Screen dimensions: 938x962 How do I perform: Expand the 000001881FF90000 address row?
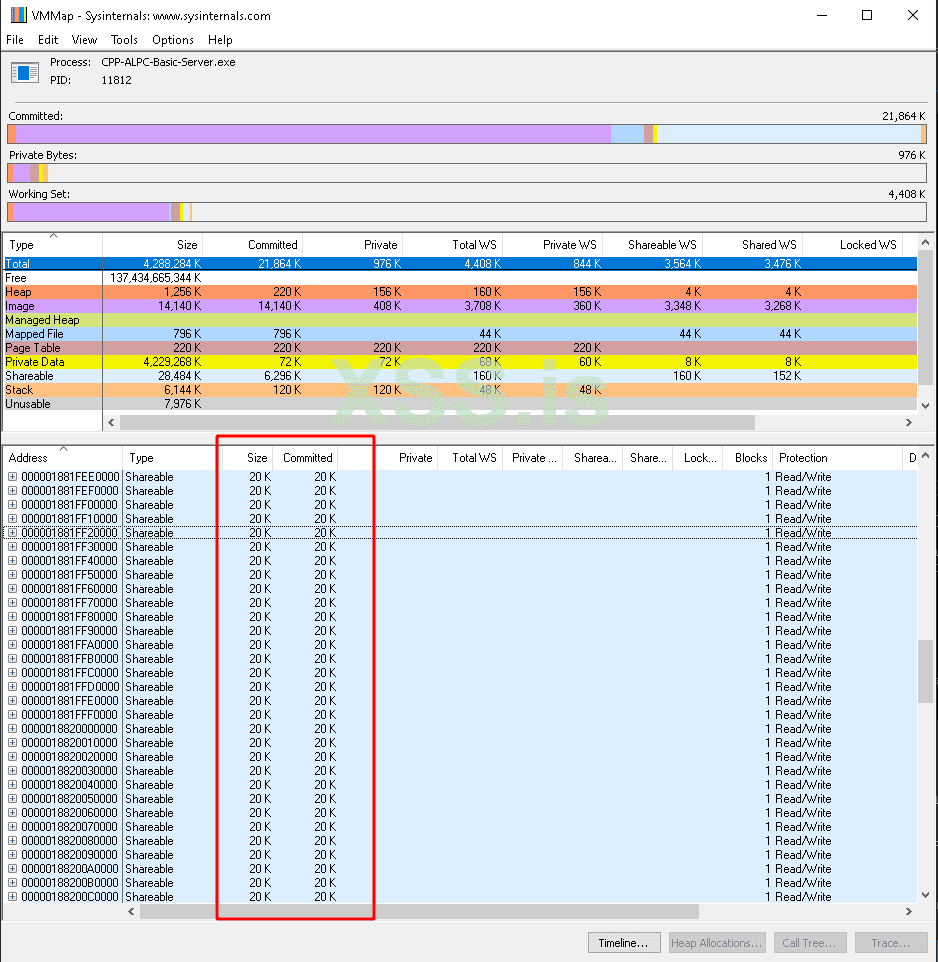pyautogui.click(x=13, y=631)
